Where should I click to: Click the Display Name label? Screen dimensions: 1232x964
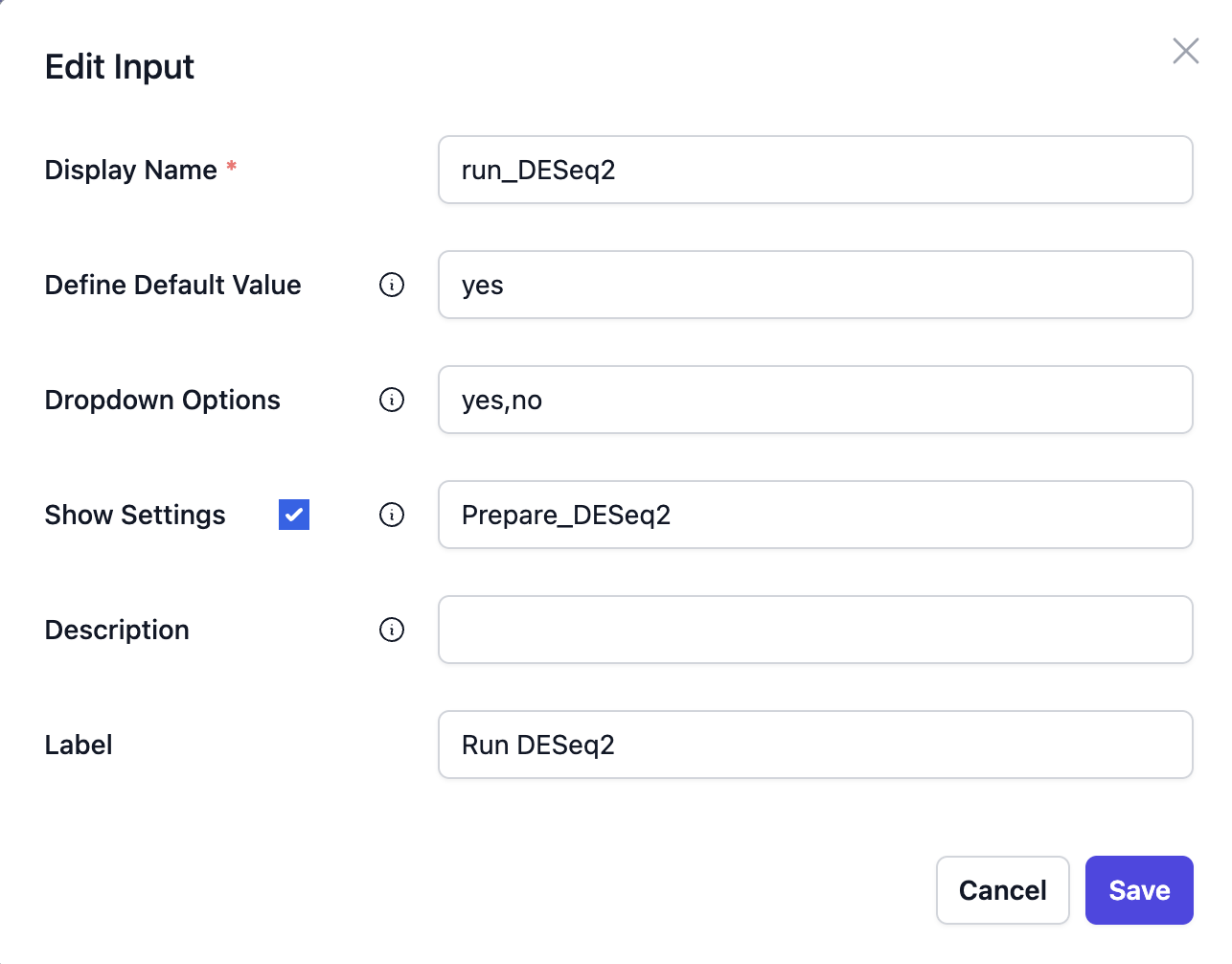coord(131,170)
